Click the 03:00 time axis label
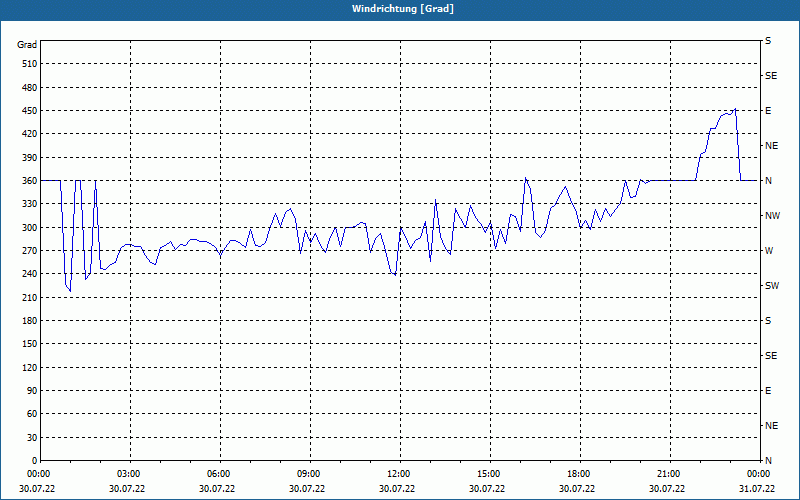This screenshot has width=800, height=500. tap(127, 474)
